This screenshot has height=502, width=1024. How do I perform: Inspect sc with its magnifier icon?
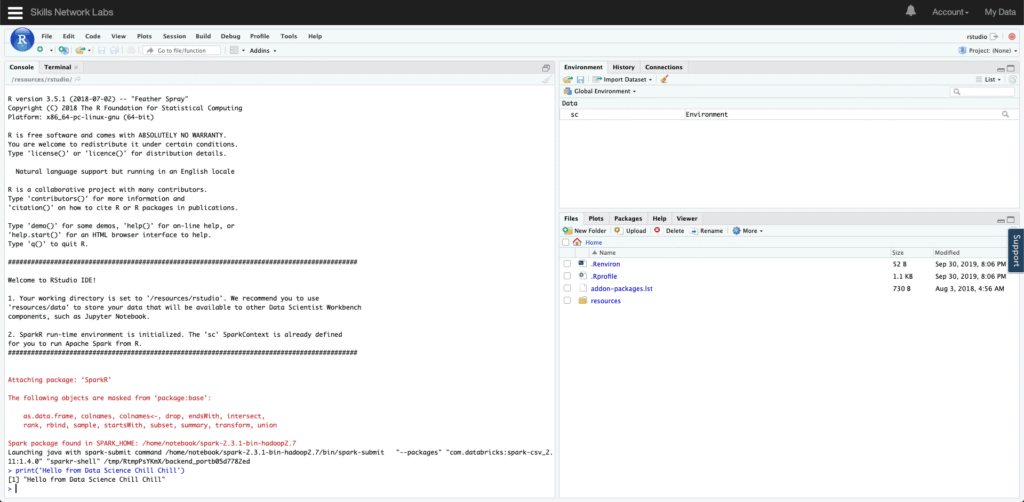(x=1006, y=114)
